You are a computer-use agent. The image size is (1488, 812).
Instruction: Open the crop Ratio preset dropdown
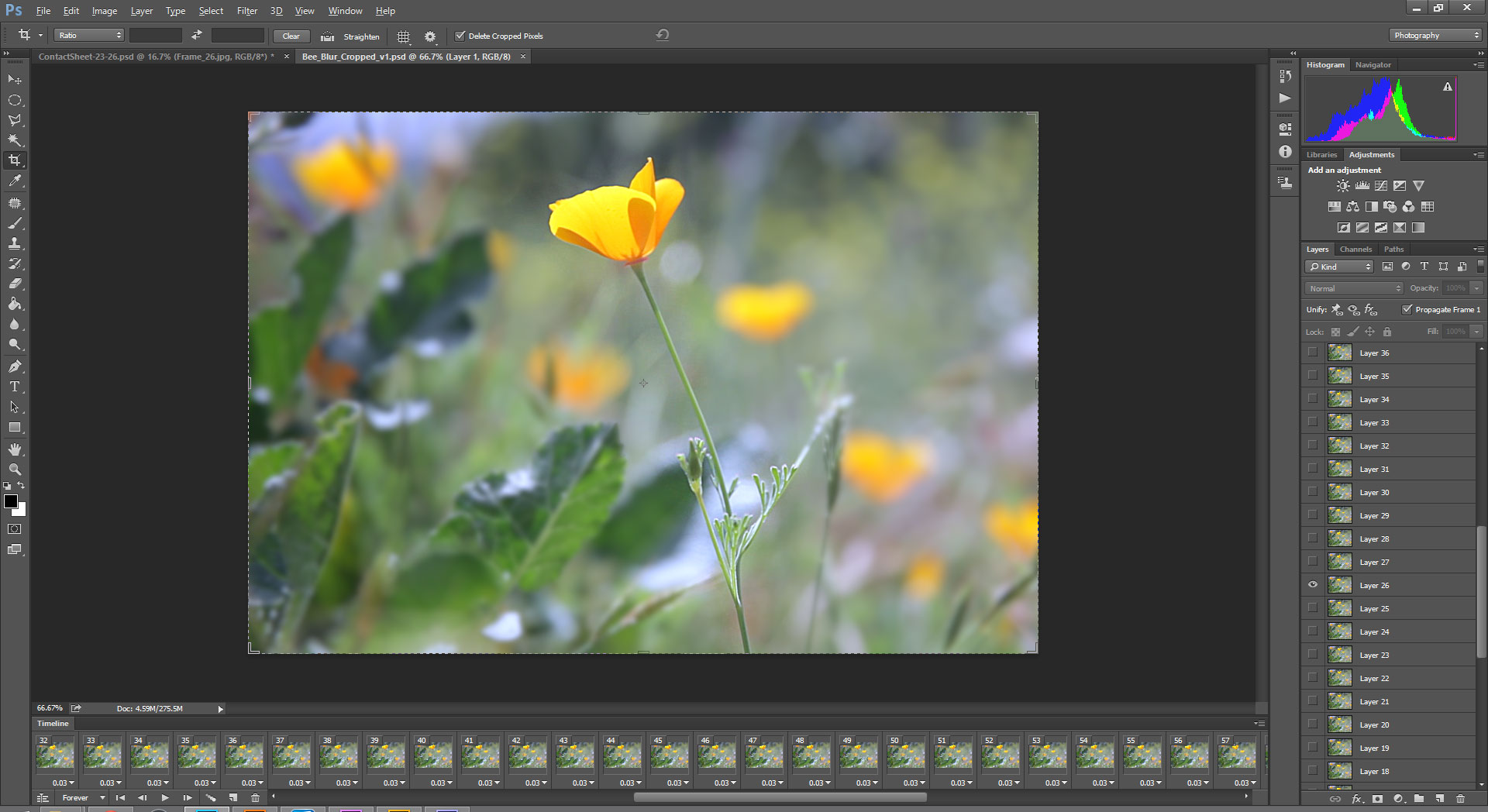(x=89, y=36)
